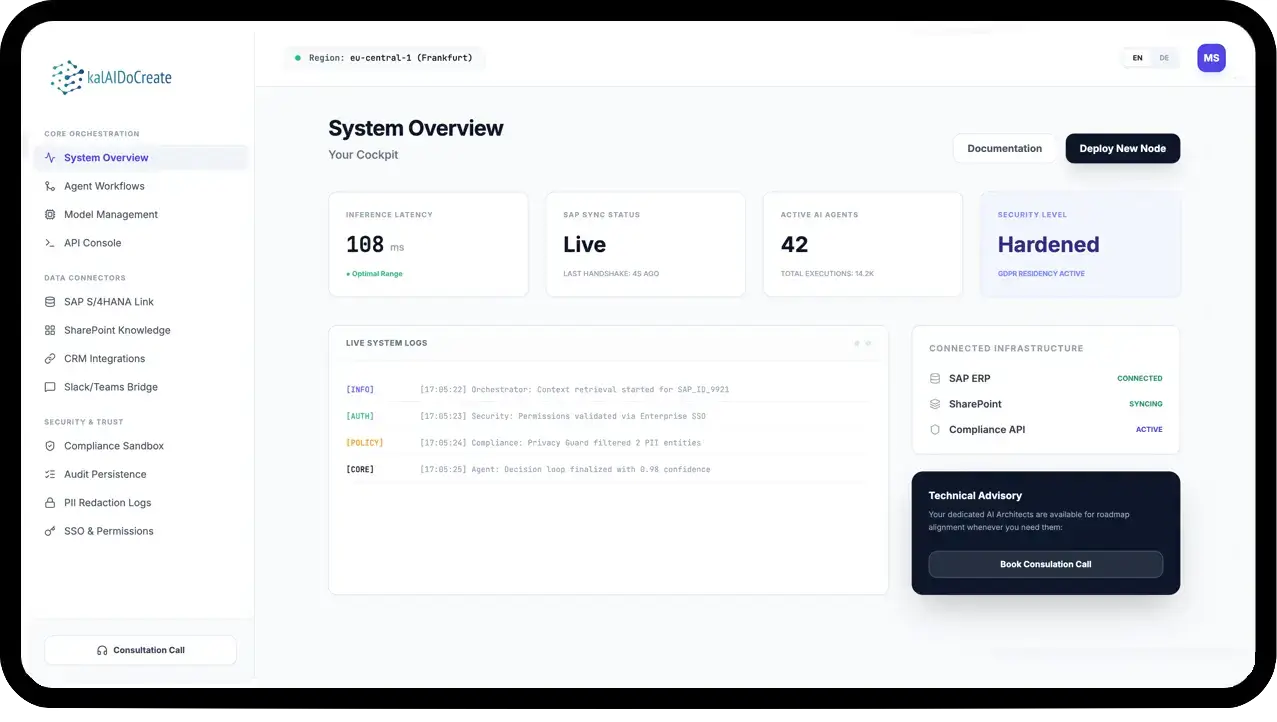Select the Agent Workflows icon in the sidebar
The height and width of the screenshot is (722, 1277).
tap(49, 186)
